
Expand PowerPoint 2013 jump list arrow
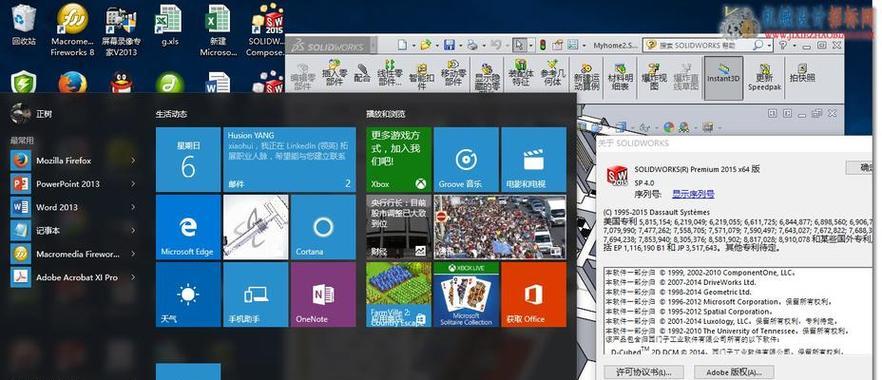pyautogui.click(x=133, y=183)
